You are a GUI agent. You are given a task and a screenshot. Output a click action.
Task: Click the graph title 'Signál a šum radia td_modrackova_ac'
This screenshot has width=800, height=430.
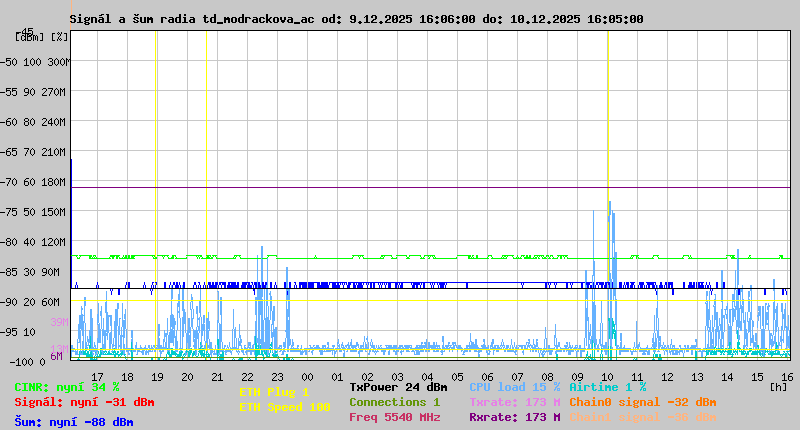[192, 19]
